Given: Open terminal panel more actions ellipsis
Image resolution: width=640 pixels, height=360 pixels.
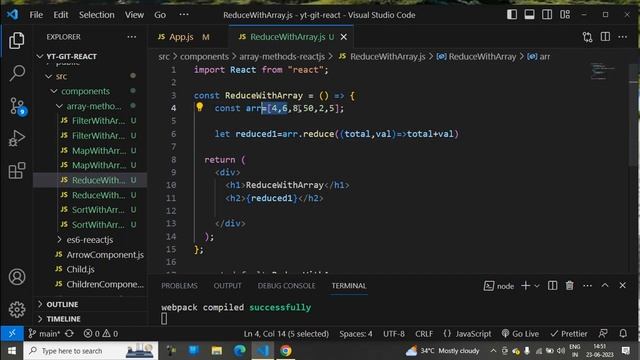Looking at the screenshot, I should (x=587, y=286).
